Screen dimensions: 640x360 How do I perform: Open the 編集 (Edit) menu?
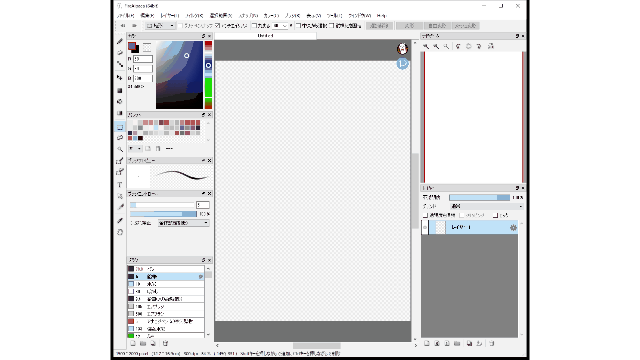147,16
